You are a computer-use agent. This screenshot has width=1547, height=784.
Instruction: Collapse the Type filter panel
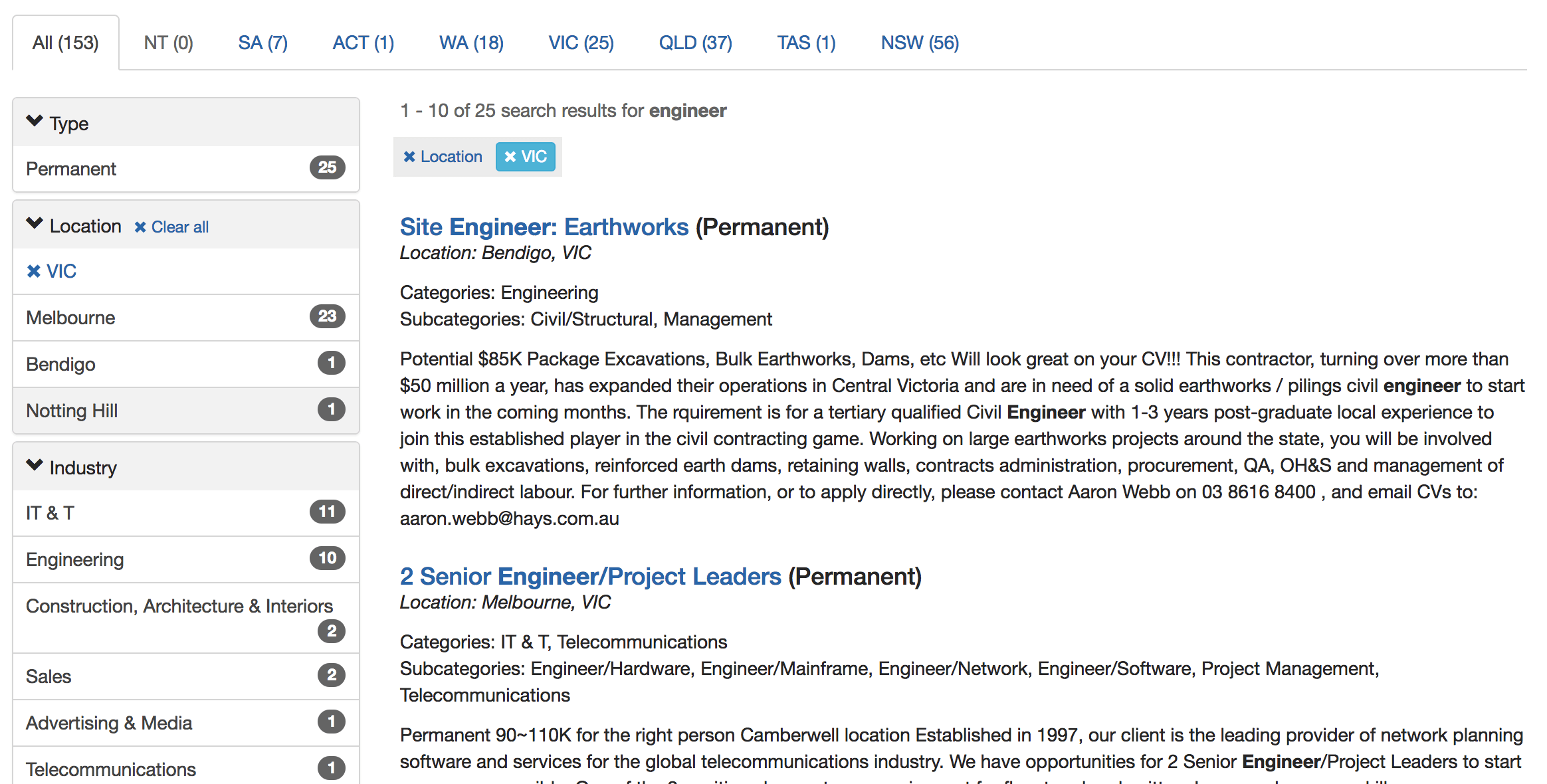[35, 122]
